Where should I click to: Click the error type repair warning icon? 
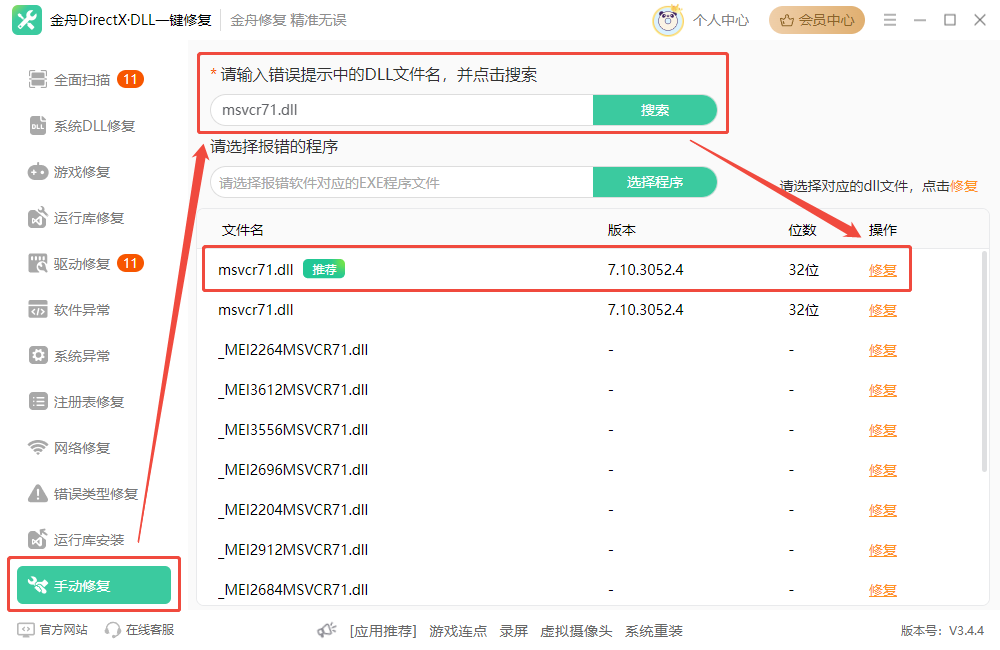[x=38, y=493]
